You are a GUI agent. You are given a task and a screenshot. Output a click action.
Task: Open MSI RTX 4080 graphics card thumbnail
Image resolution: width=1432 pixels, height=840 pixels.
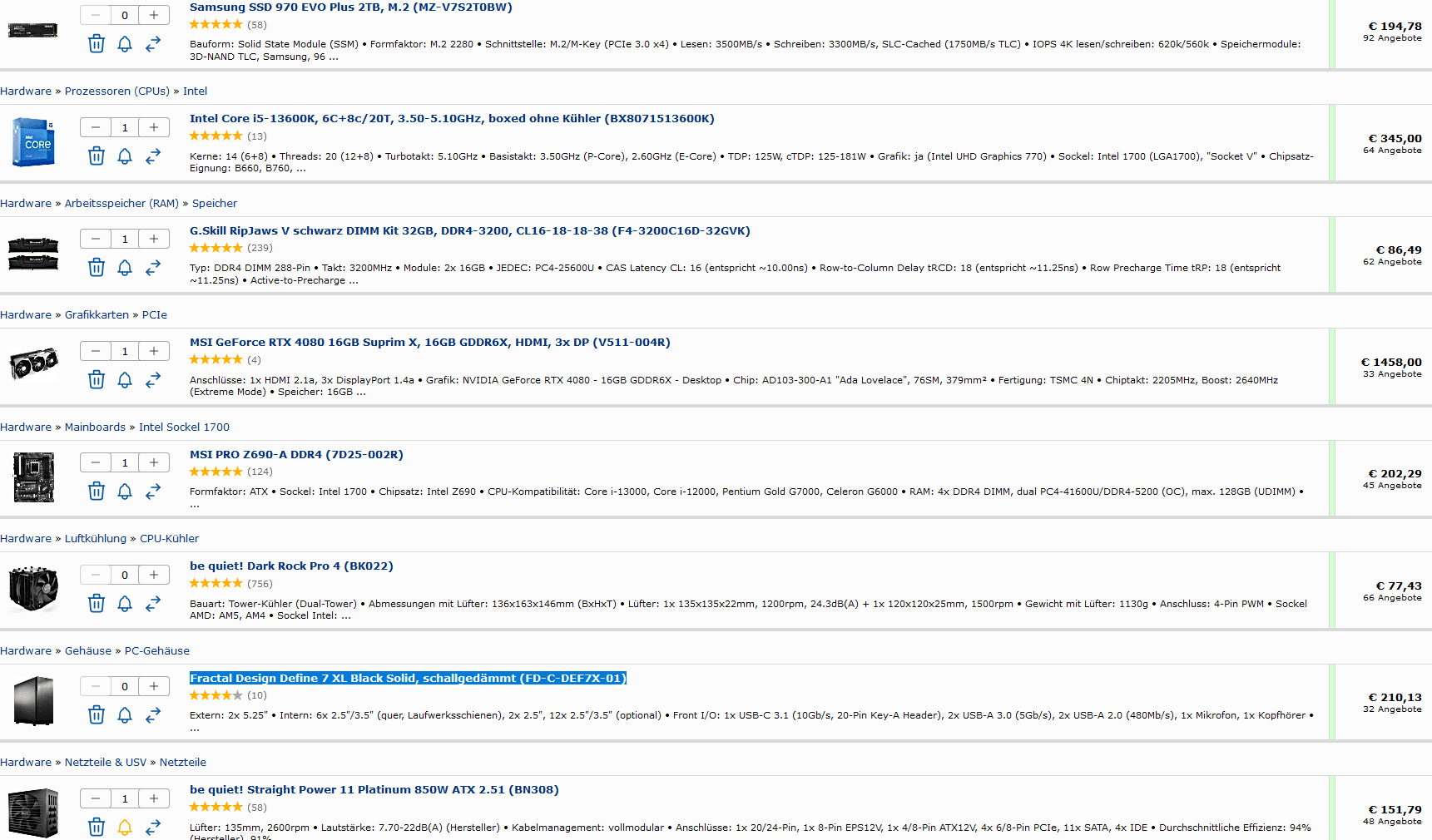pyautogui.click(x=33, y=364)
